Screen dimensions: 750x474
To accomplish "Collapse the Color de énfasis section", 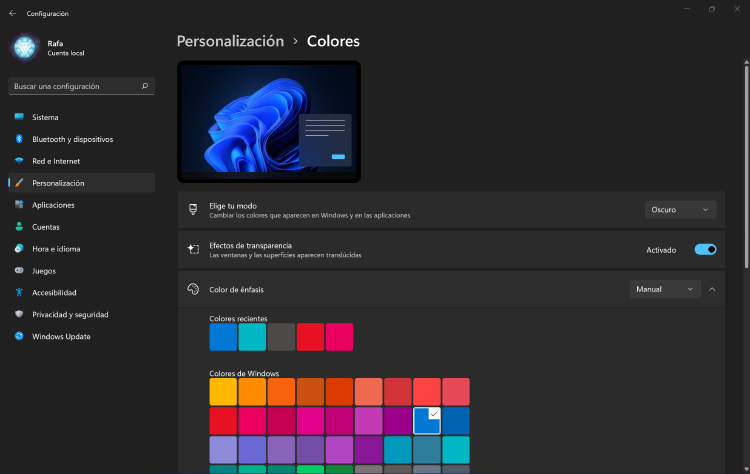I will (712, 289).
